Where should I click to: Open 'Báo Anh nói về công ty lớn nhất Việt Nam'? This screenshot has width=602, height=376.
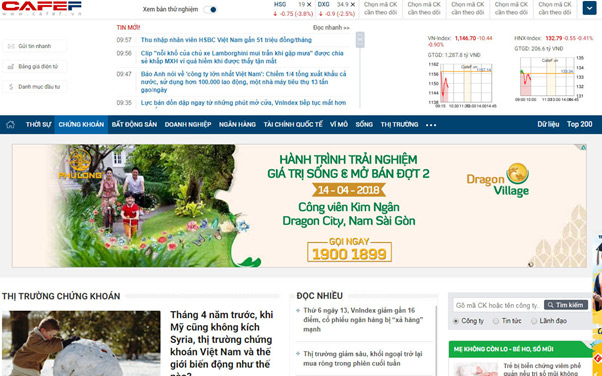(243, 82)
